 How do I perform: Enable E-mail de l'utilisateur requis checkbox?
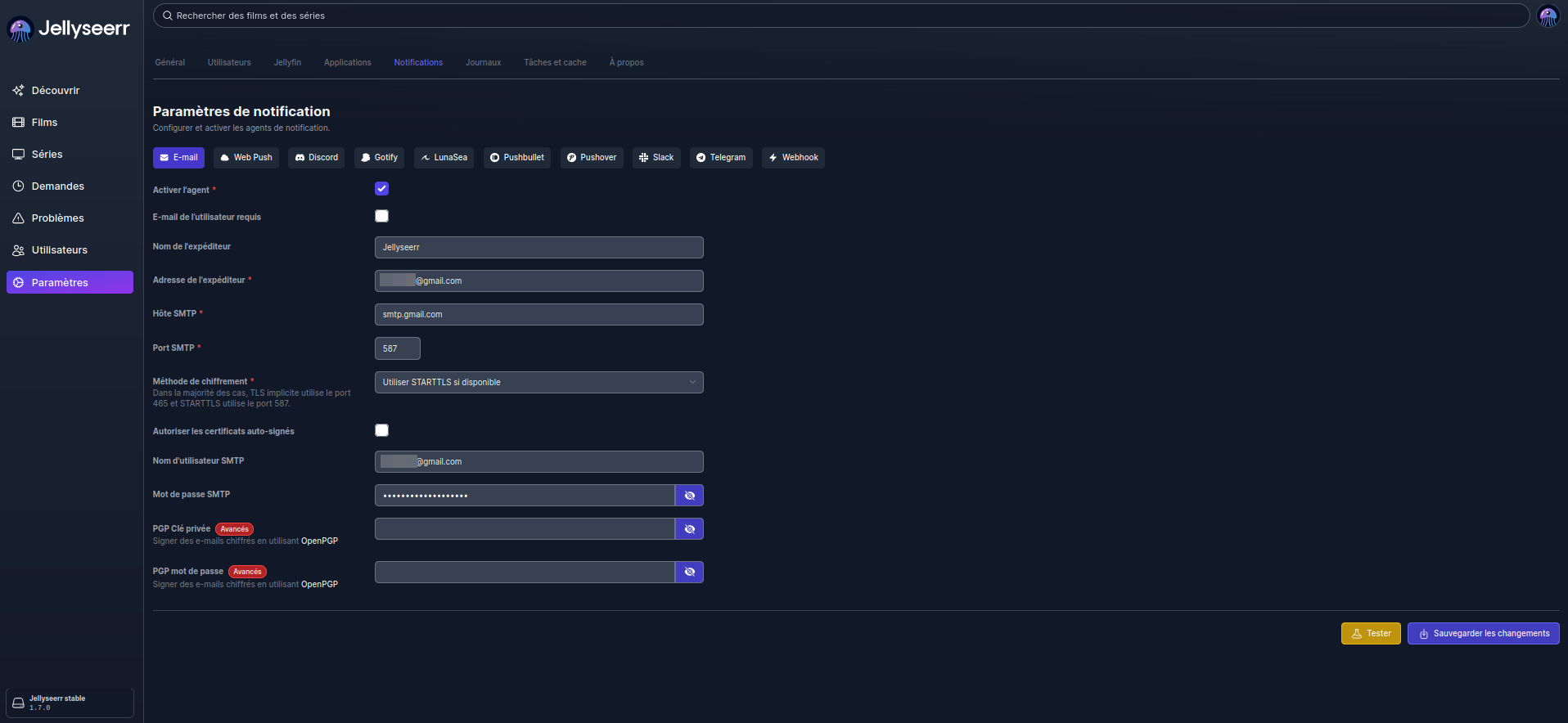click(381, 216)
